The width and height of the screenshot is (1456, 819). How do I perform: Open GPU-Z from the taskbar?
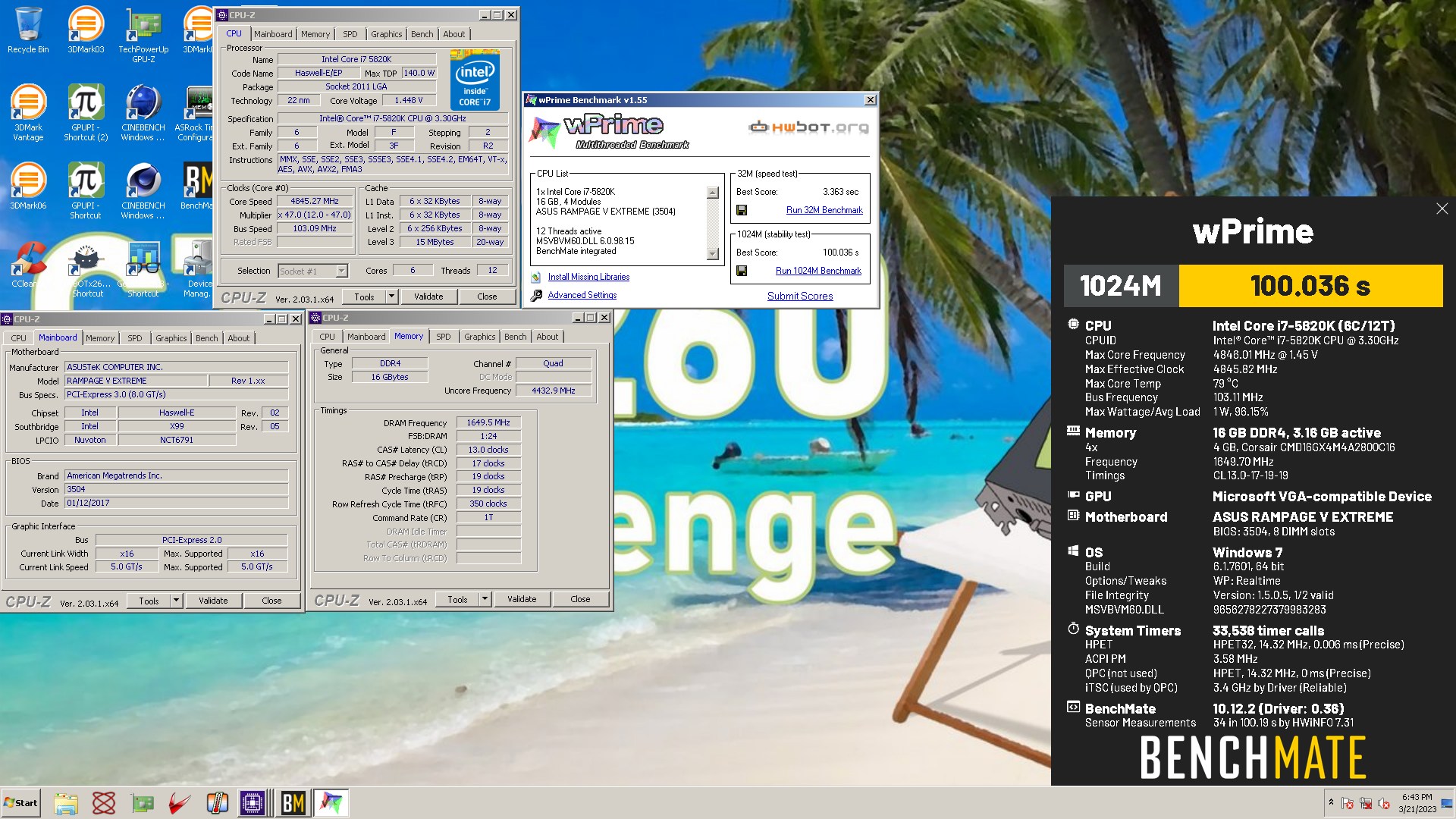[142, 803]
